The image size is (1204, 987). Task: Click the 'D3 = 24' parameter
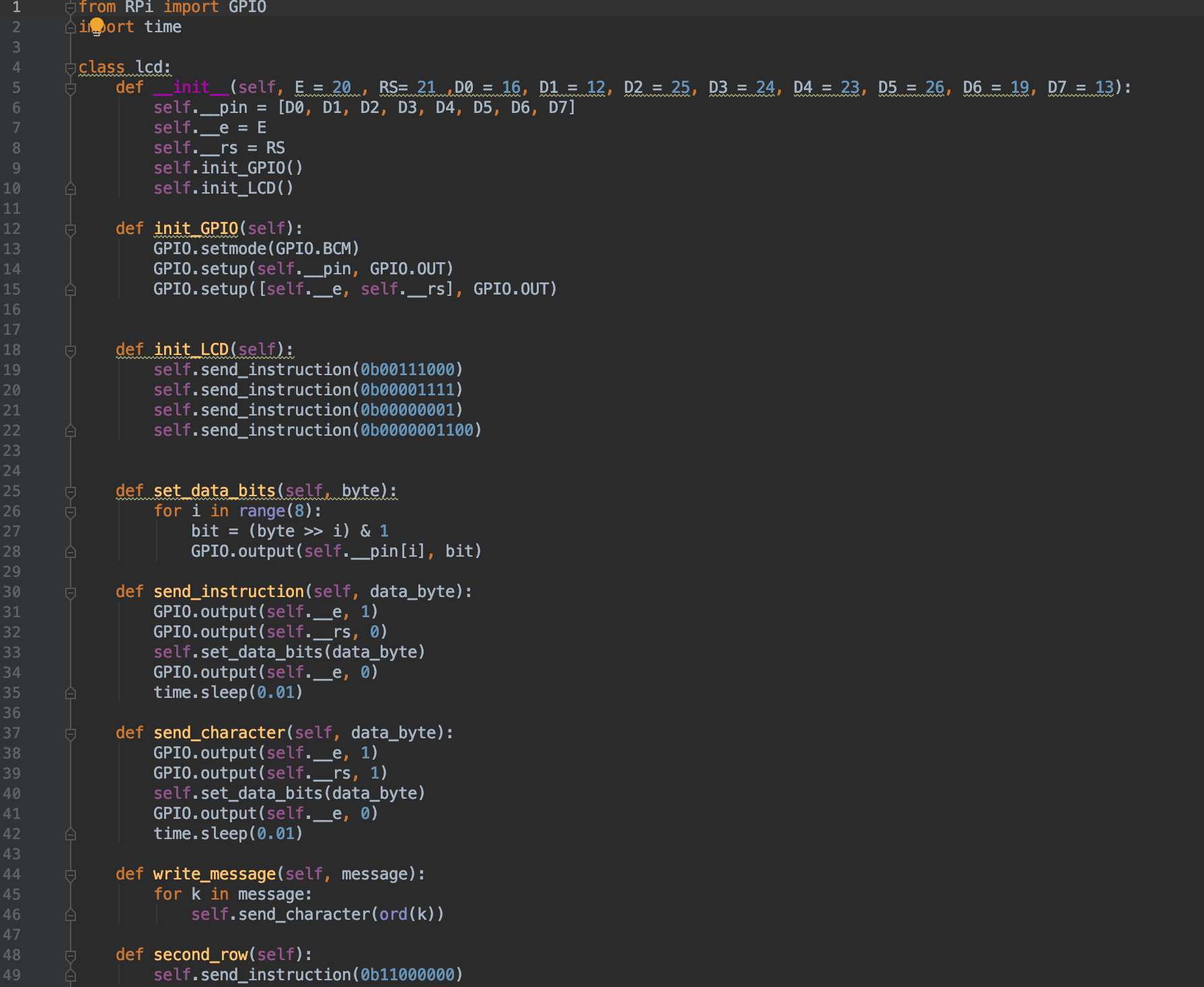(x=742, y=87)
